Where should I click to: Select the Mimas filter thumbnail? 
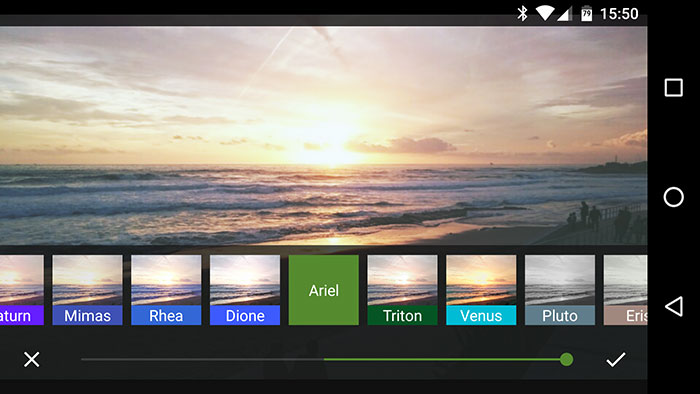pos(88,290)
